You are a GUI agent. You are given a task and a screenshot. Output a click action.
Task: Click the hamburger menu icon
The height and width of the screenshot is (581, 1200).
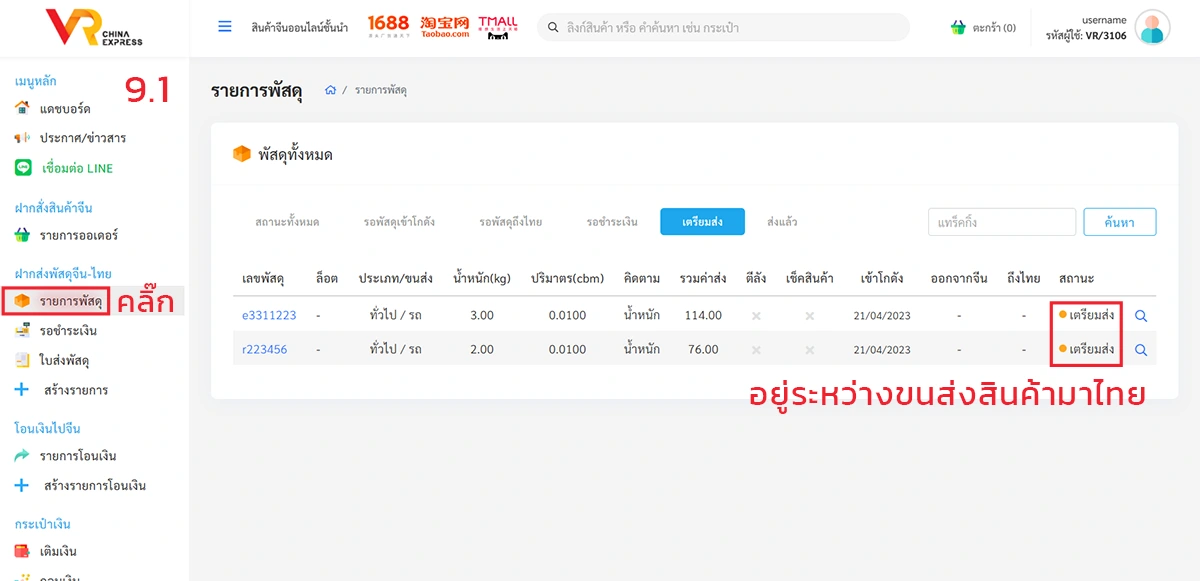[225, 27]
